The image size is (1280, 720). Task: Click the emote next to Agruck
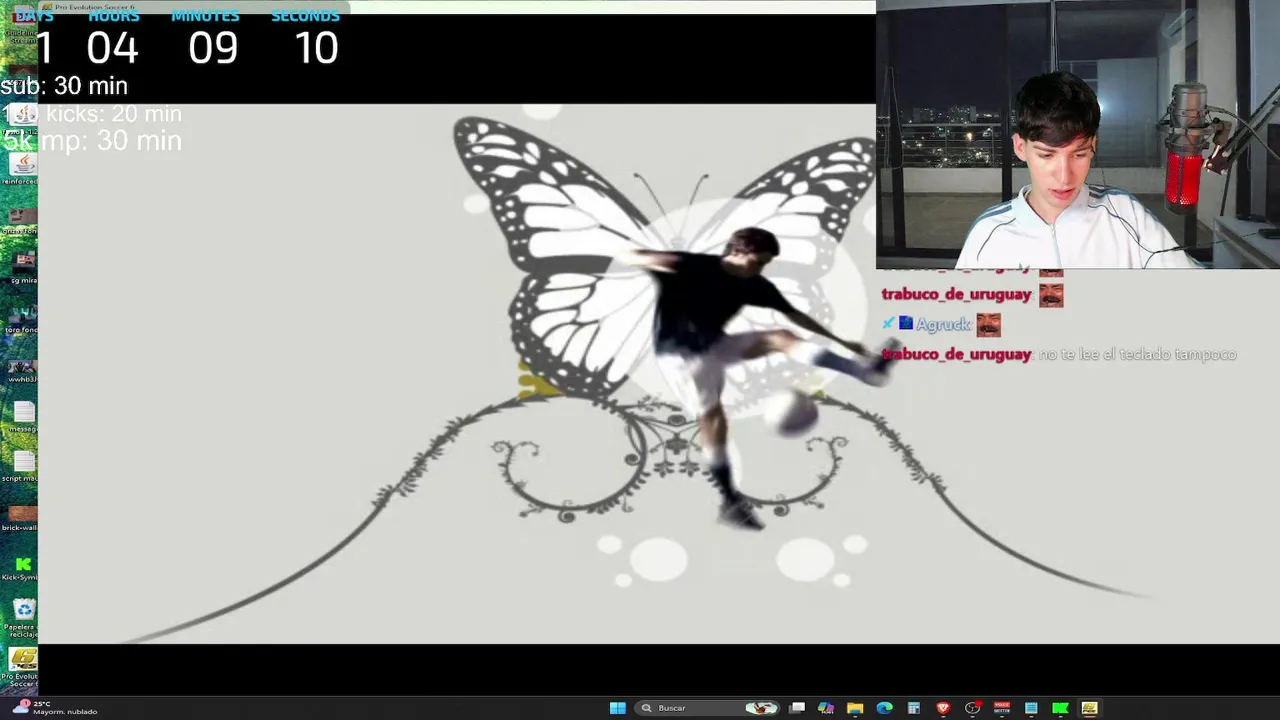(x=988, y=324)
